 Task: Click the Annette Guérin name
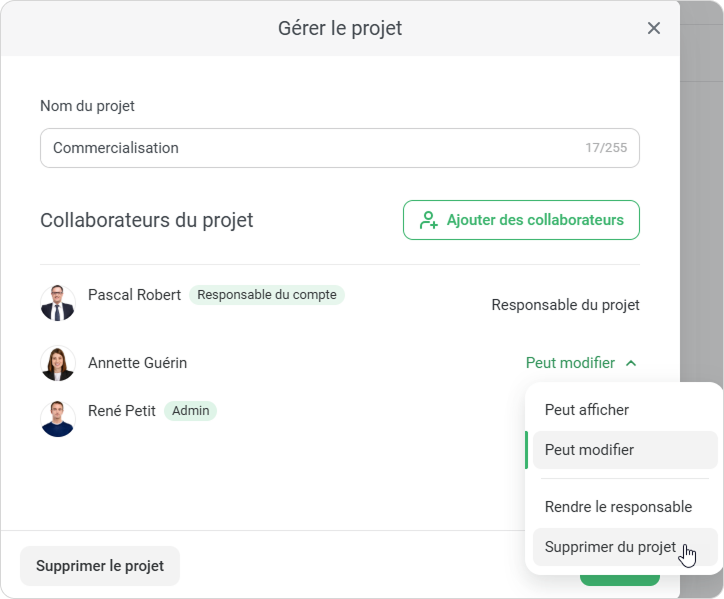(x=137, y=363)
